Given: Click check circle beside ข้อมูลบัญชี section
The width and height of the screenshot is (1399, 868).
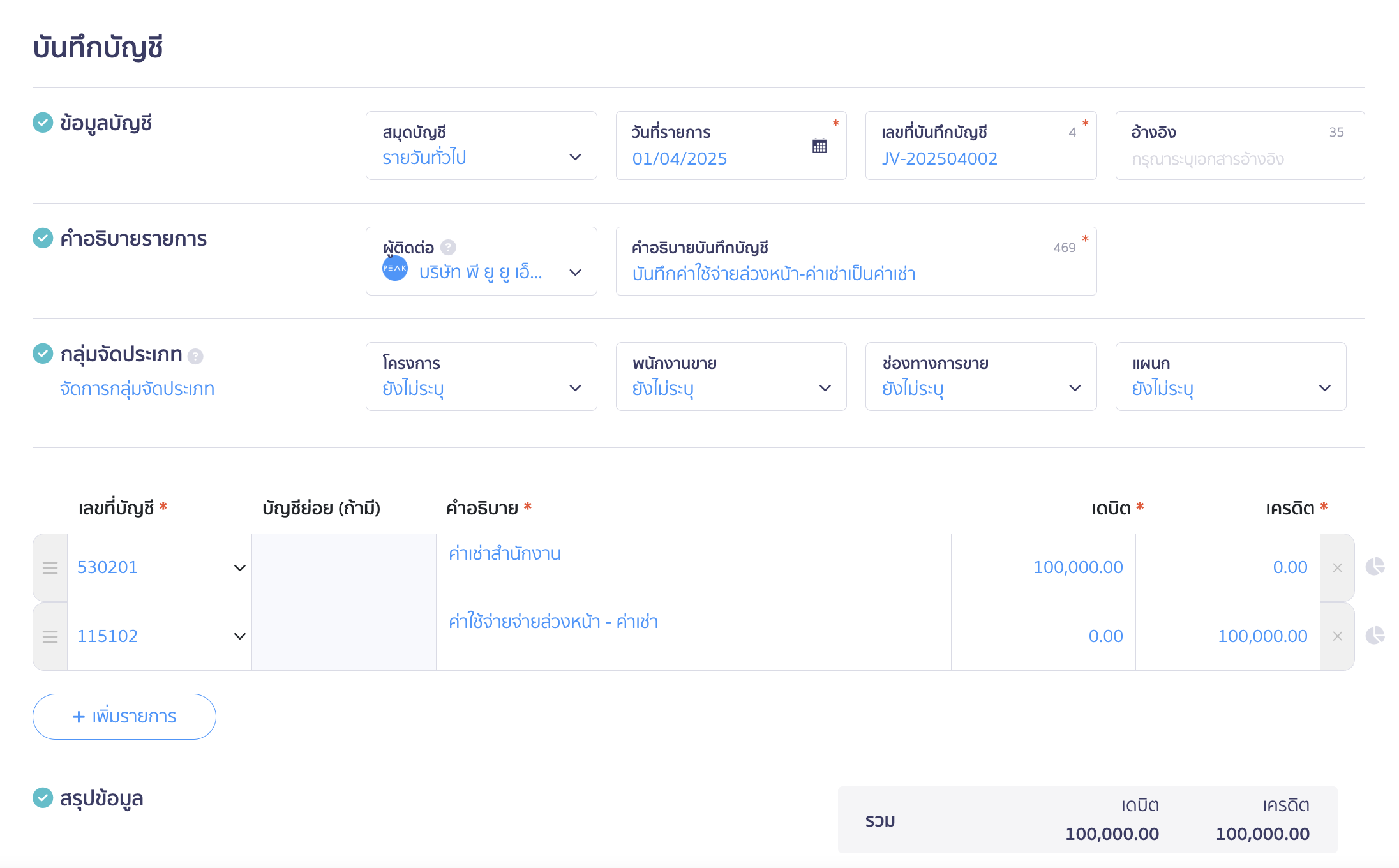Looking at the screenshot, I should pos(43,123).
